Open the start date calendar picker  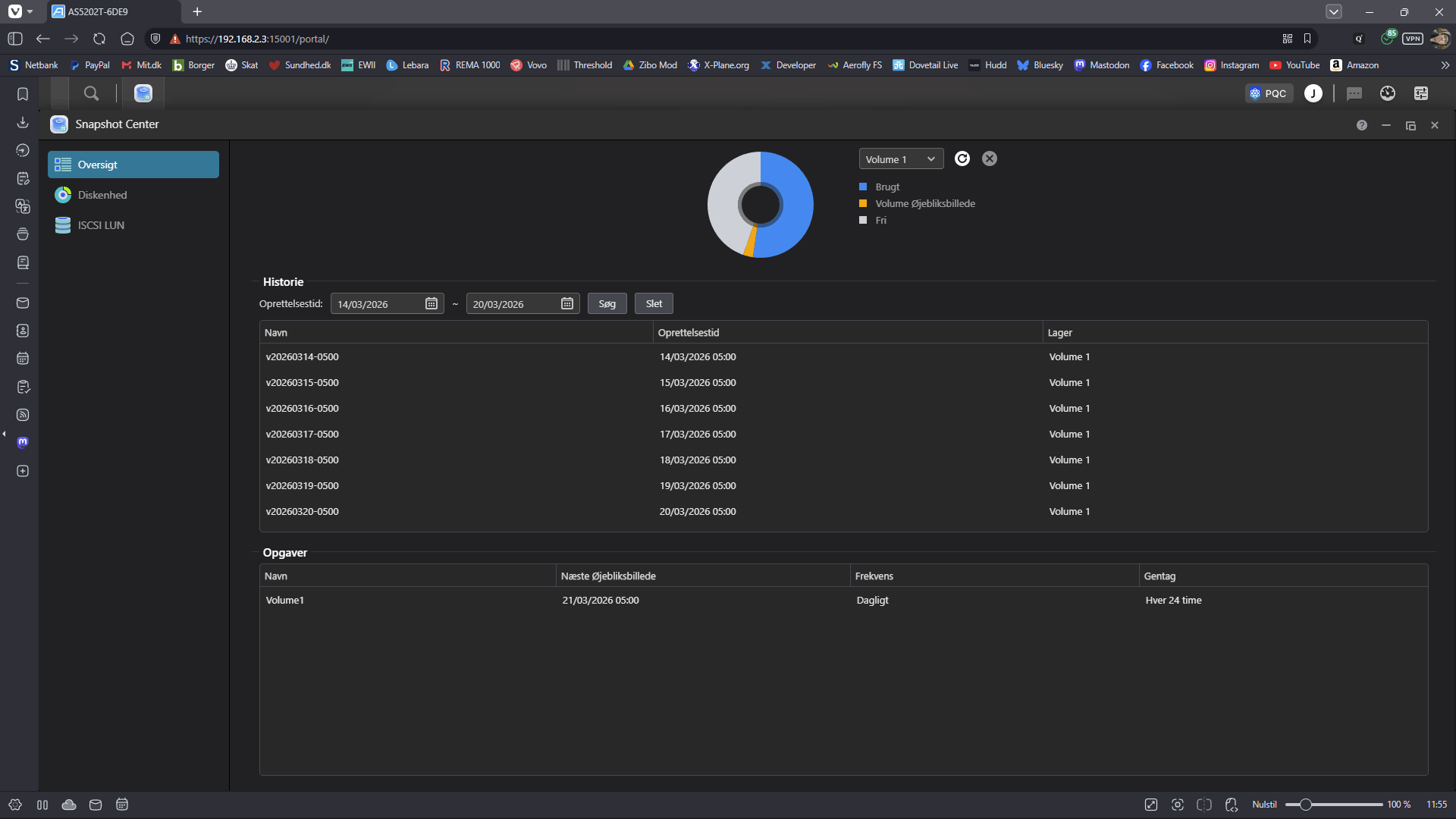point(431,304)
